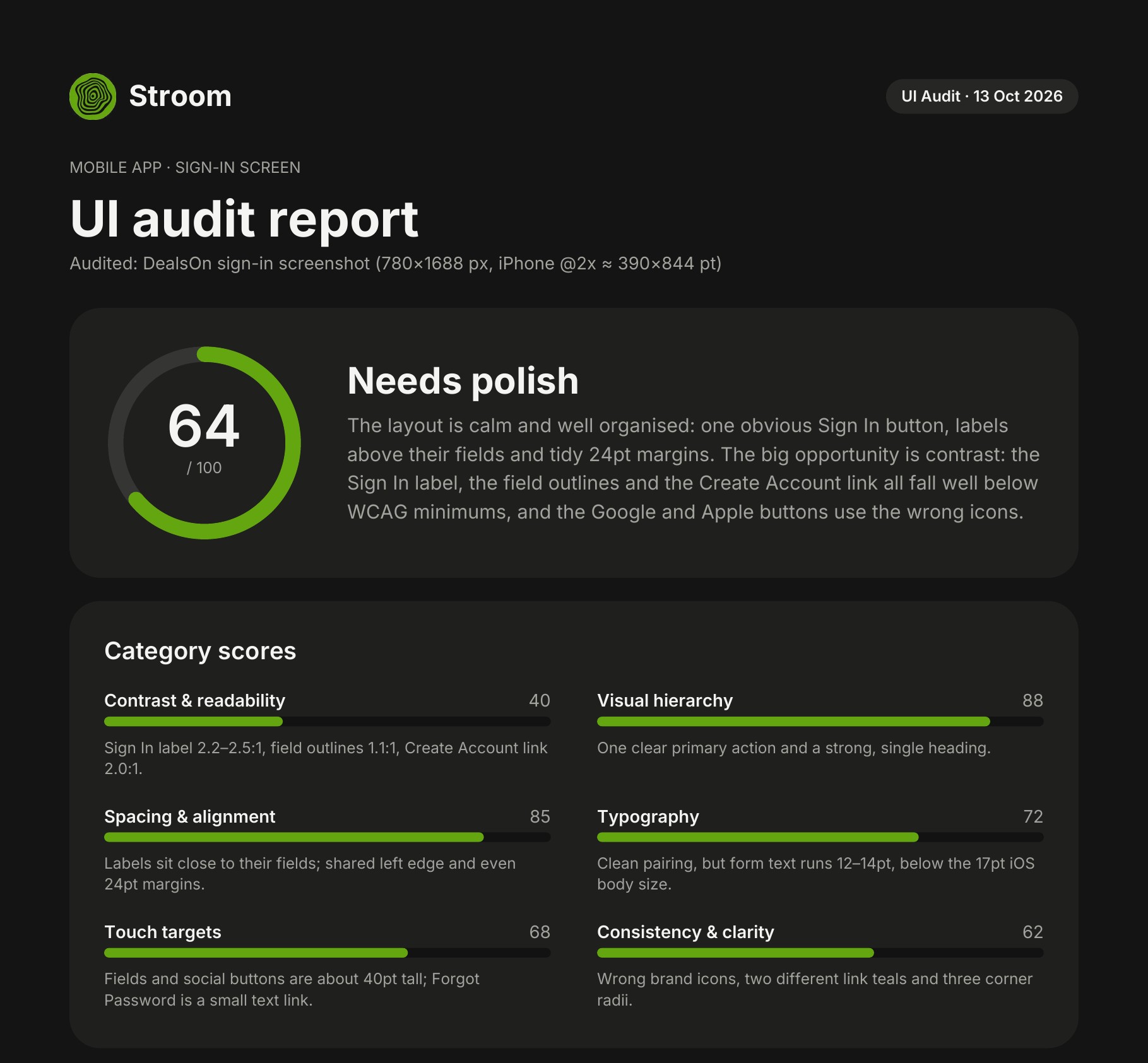Click the Category scores heading
Image resolution: width=1148 pixels, height=1063 pixels.
(x=200, y=651)
